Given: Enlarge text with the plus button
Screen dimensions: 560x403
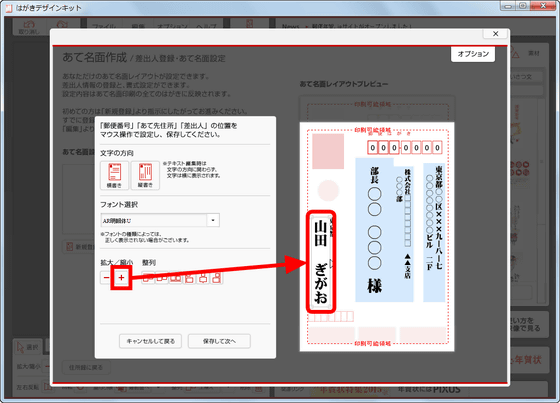Looking at the screenshot, I should coord(121,277).
